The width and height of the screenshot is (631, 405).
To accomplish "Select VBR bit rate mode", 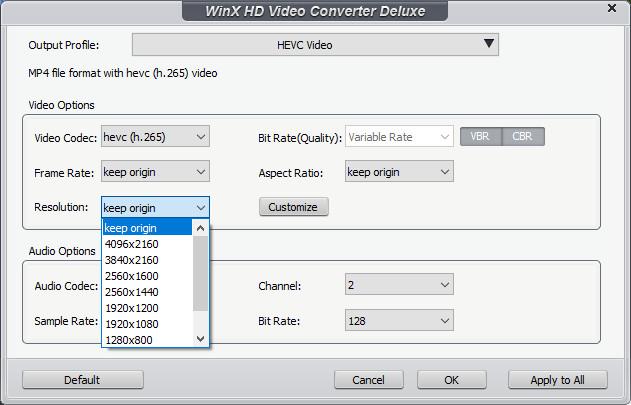I will (481, 136).
